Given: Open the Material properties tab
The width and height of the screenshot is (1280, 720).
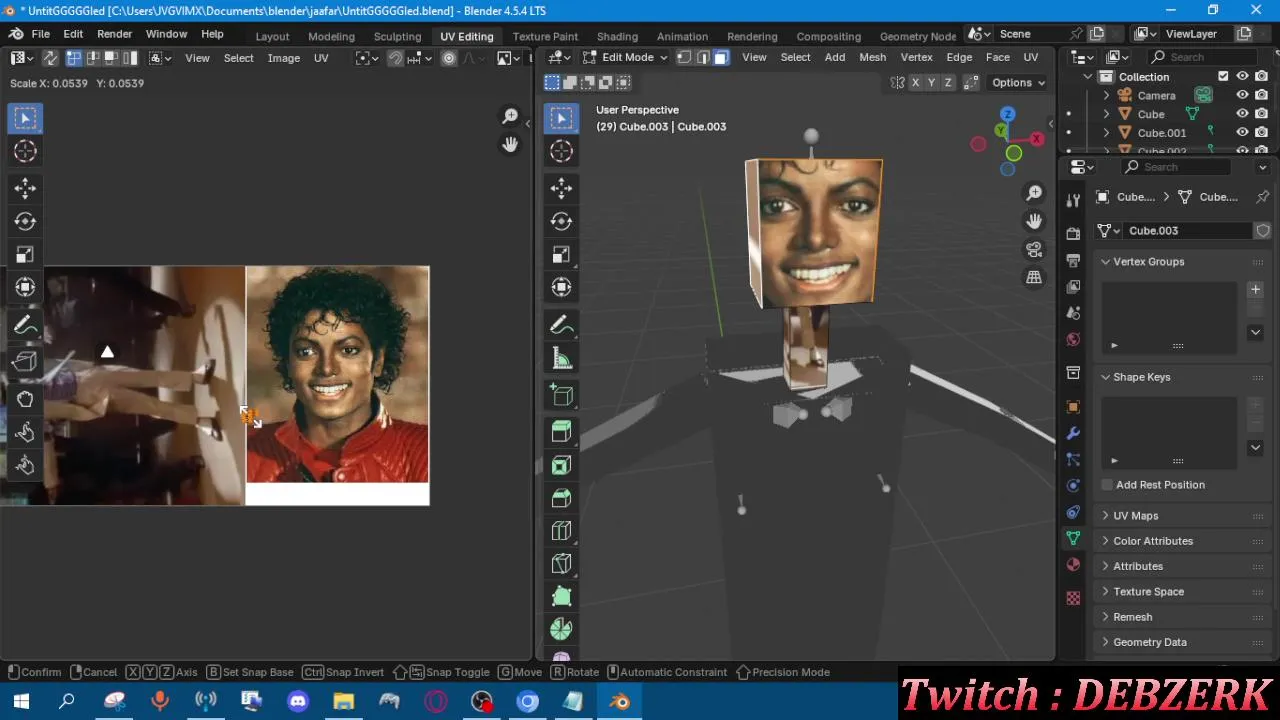Looking at the screenshot, I should [x=1073, y=564].
